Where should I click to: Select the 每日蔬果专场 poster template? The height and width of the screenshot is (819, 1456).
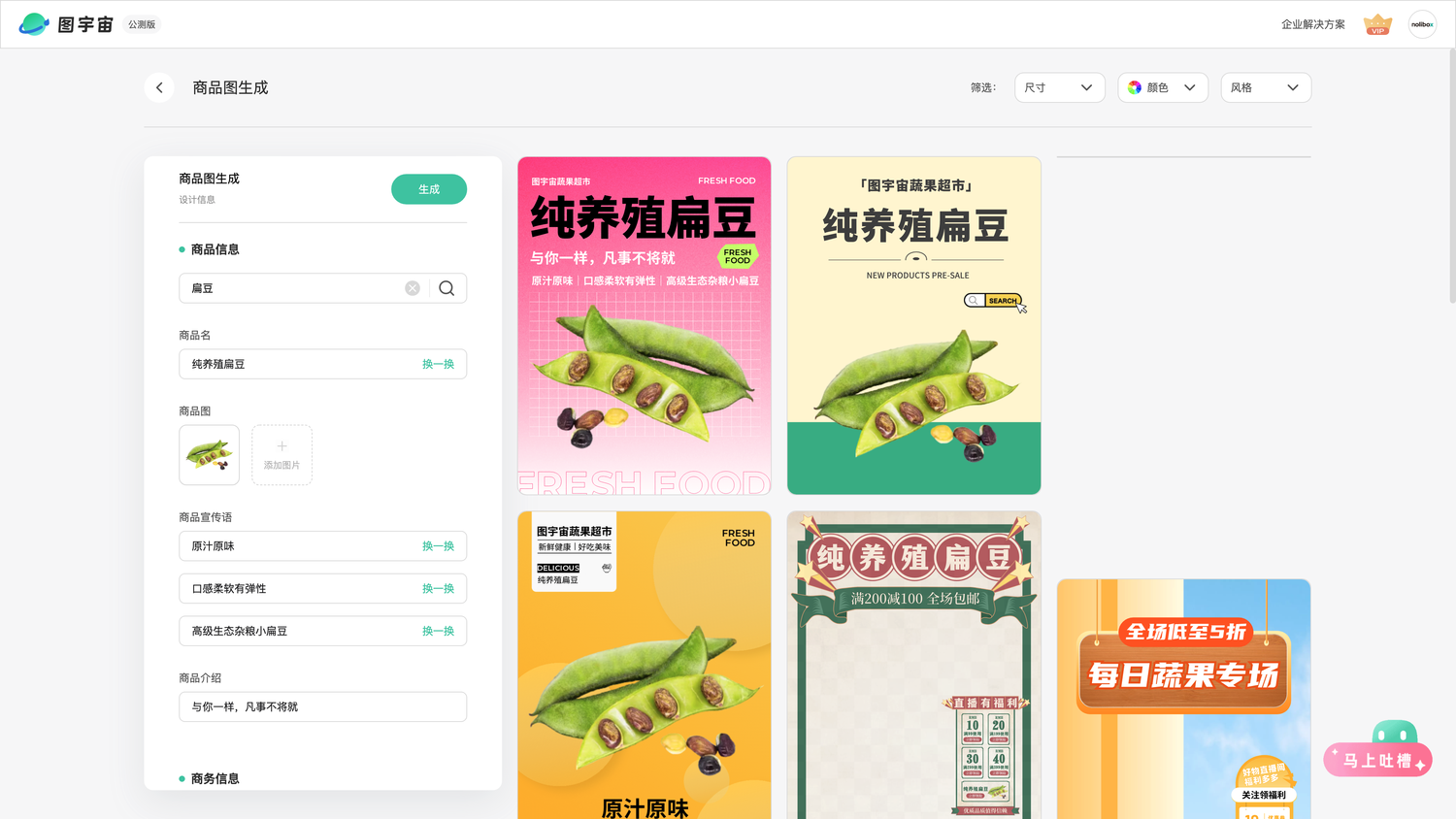tap(1183, 699)
